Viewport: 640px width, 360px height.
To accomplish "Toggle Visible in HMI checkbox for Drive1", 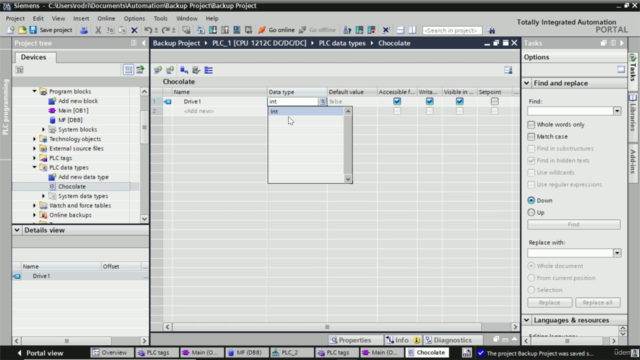I will pos(460,101).
